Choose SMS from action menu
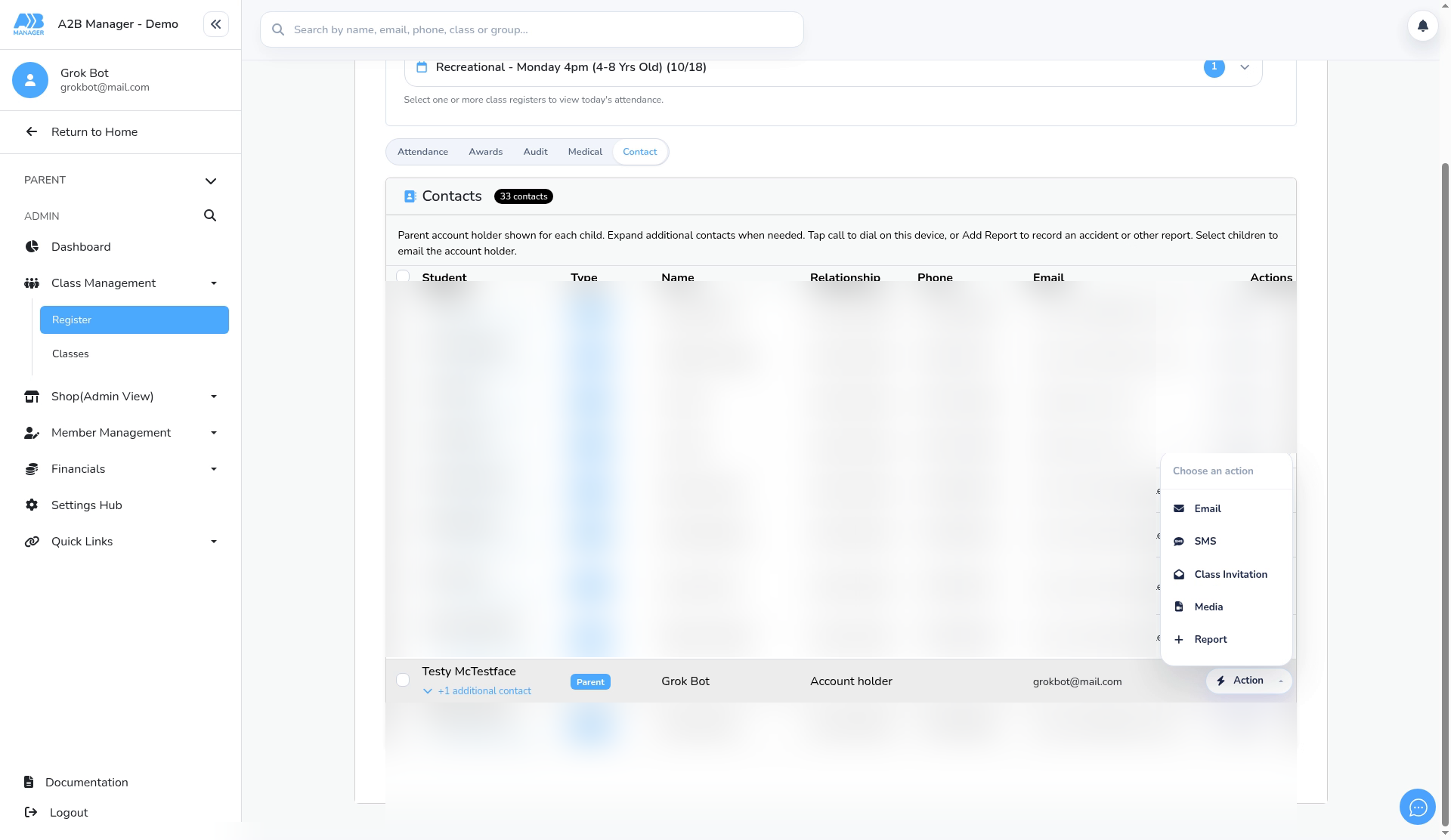This screenshot has height=840, width=1451. click(1226, 542)
